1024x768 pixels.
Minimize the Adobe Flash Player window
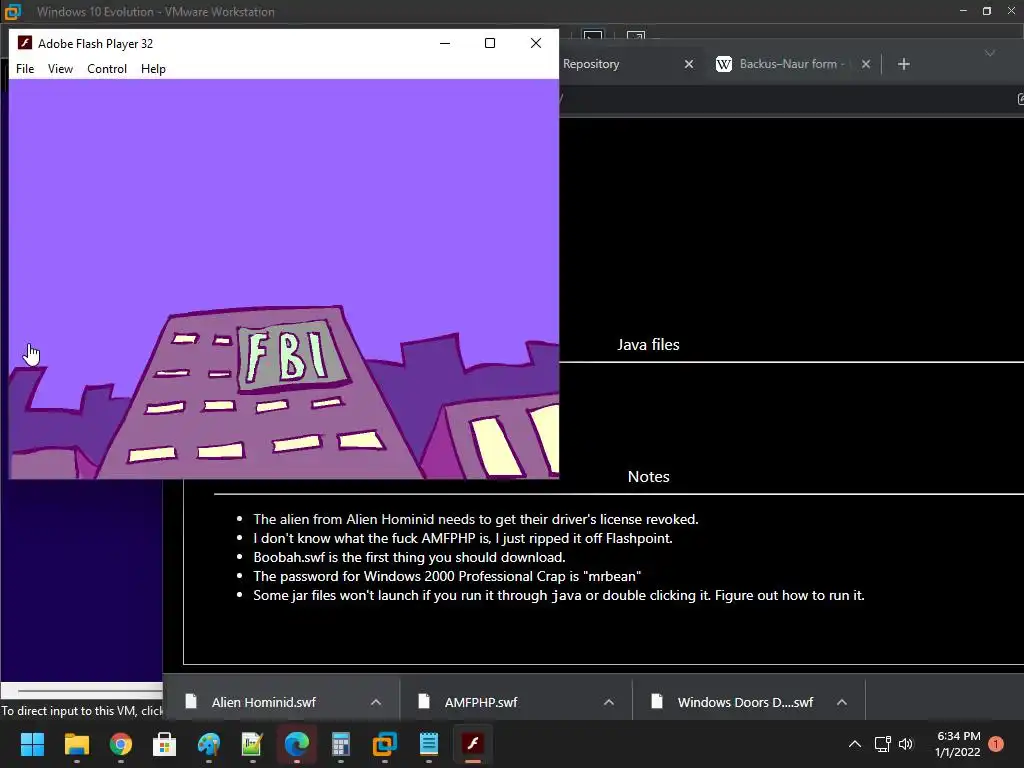[445, 43]
